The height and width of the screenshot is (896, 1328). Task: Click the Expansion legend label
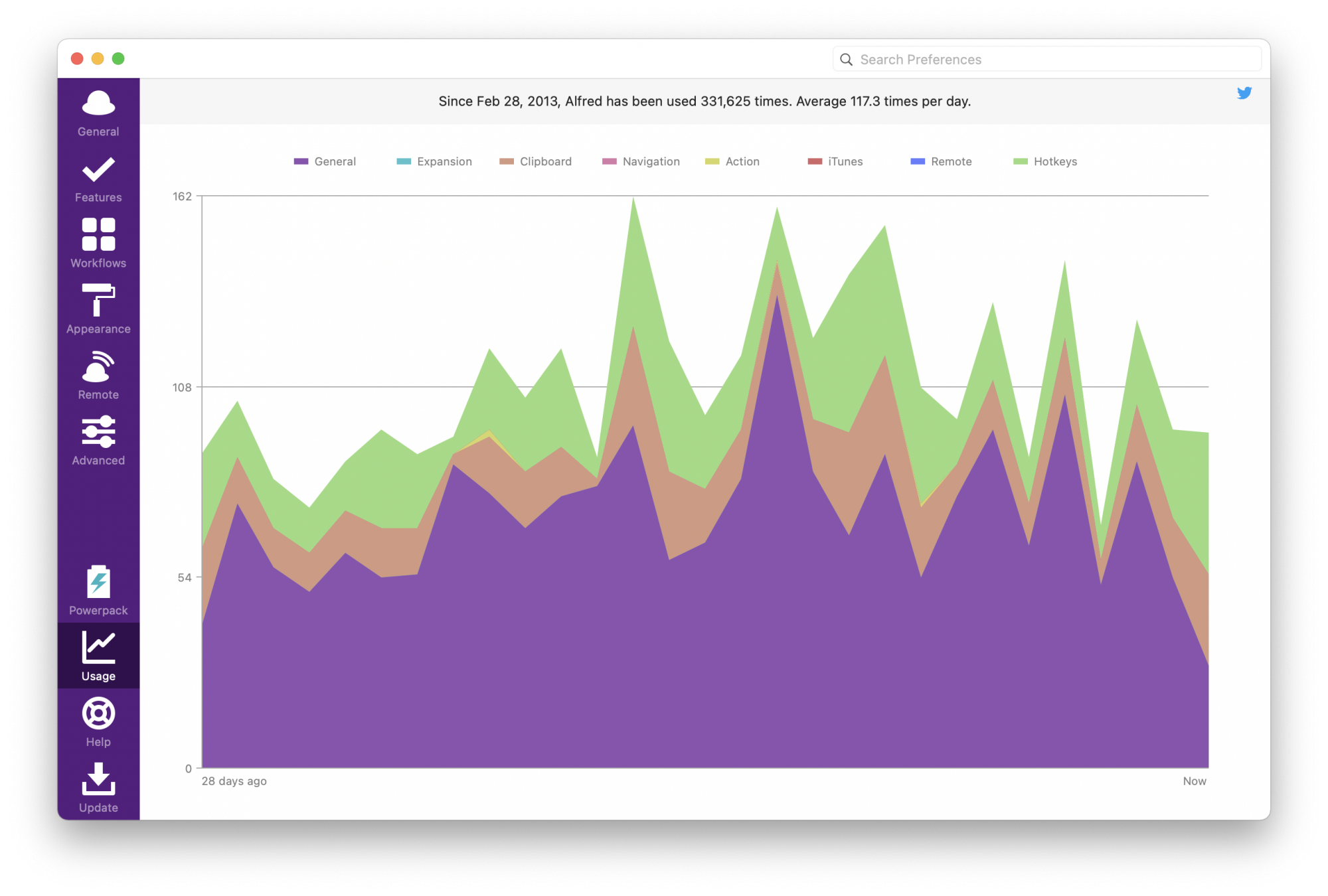click(x=444, y=161)
